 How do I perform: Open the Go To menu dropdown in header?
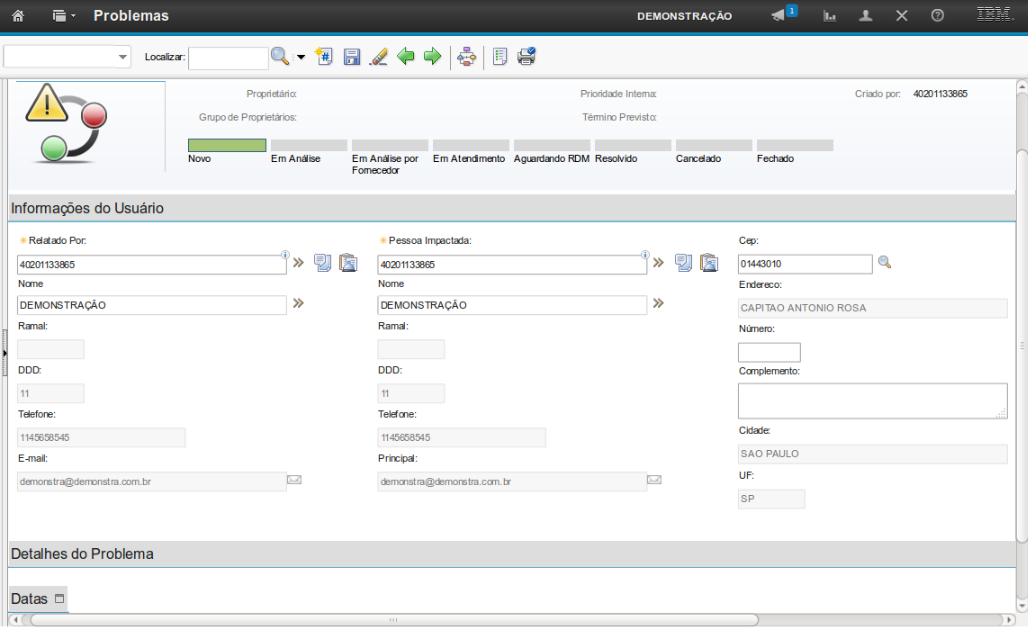point(64,16)
